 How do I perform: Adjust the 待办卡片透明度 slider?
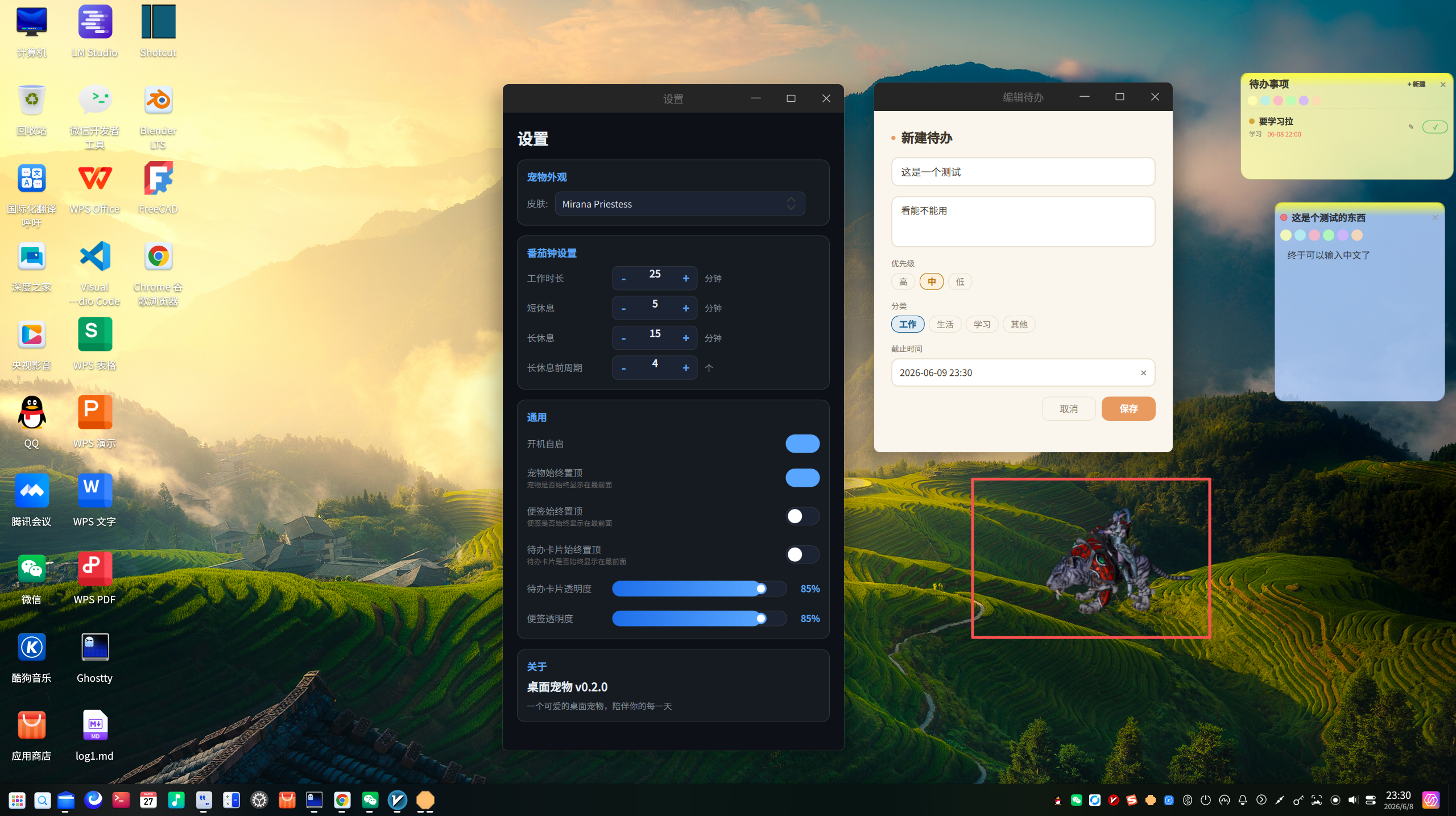[700, 589]
